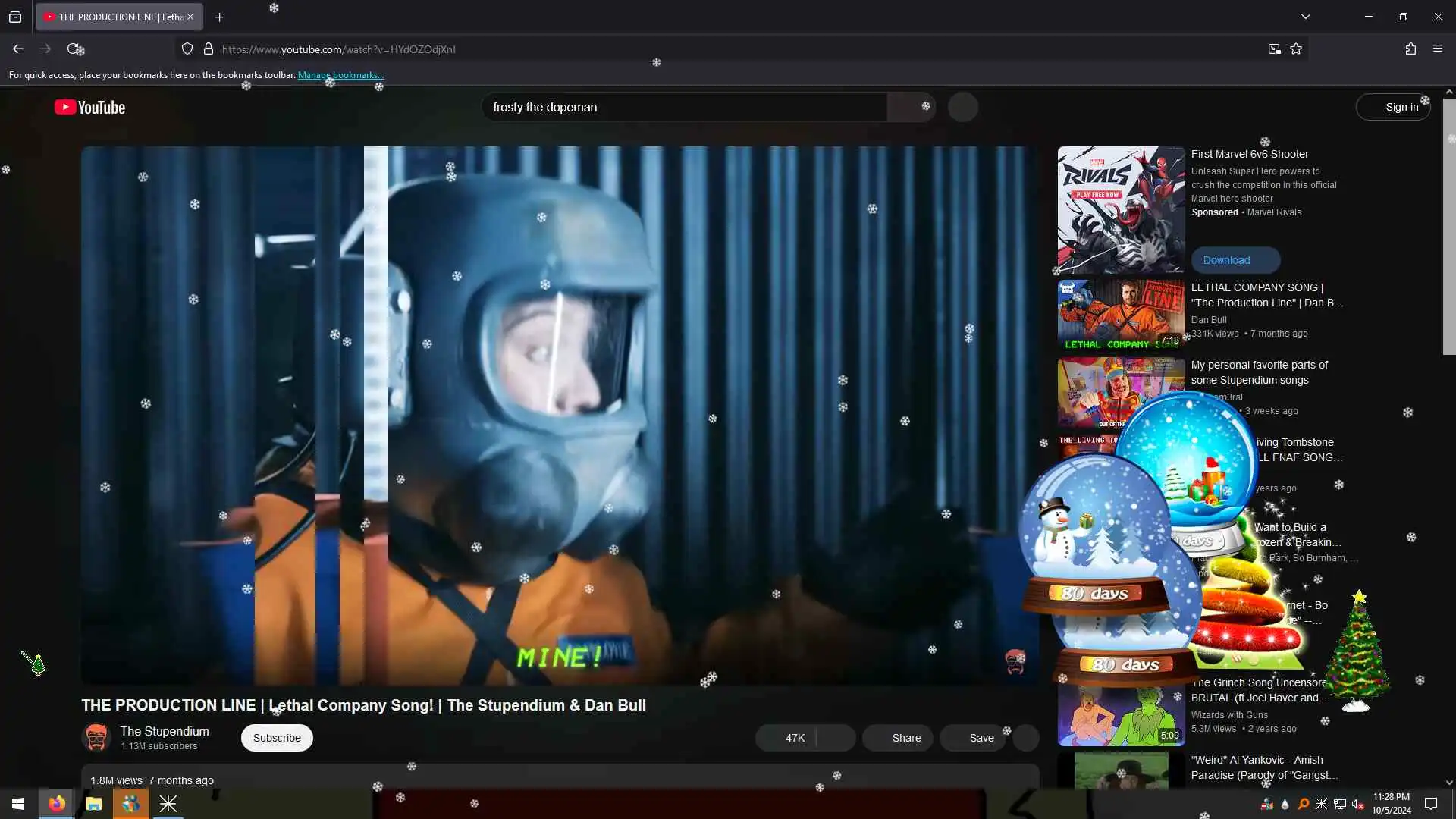Image resolution: width=1456 pixels, height=819 pixels.
Task: Click the YouTube logo home icon
Action: click(89, 108)
